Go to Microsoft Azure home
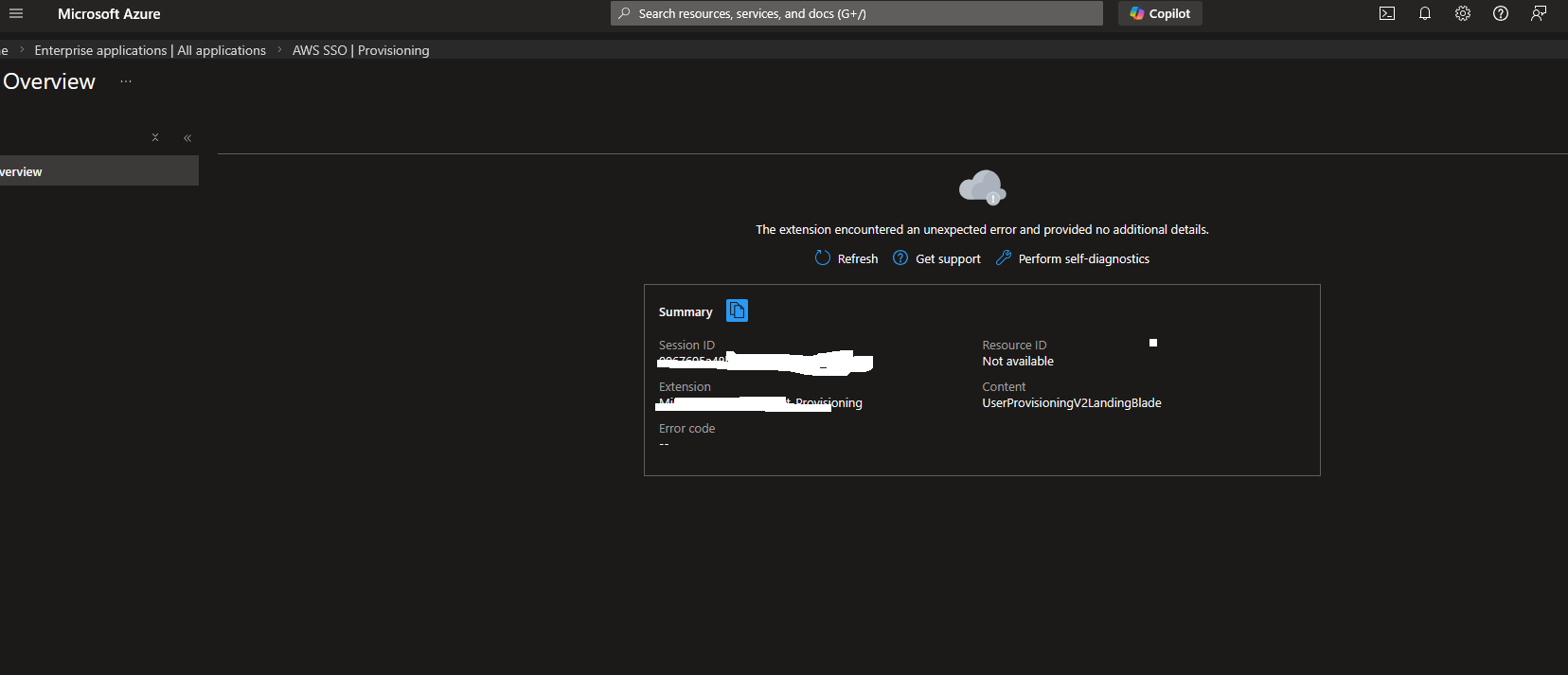The width and height of the screenshot is (1568, 675). pos(109,14)
